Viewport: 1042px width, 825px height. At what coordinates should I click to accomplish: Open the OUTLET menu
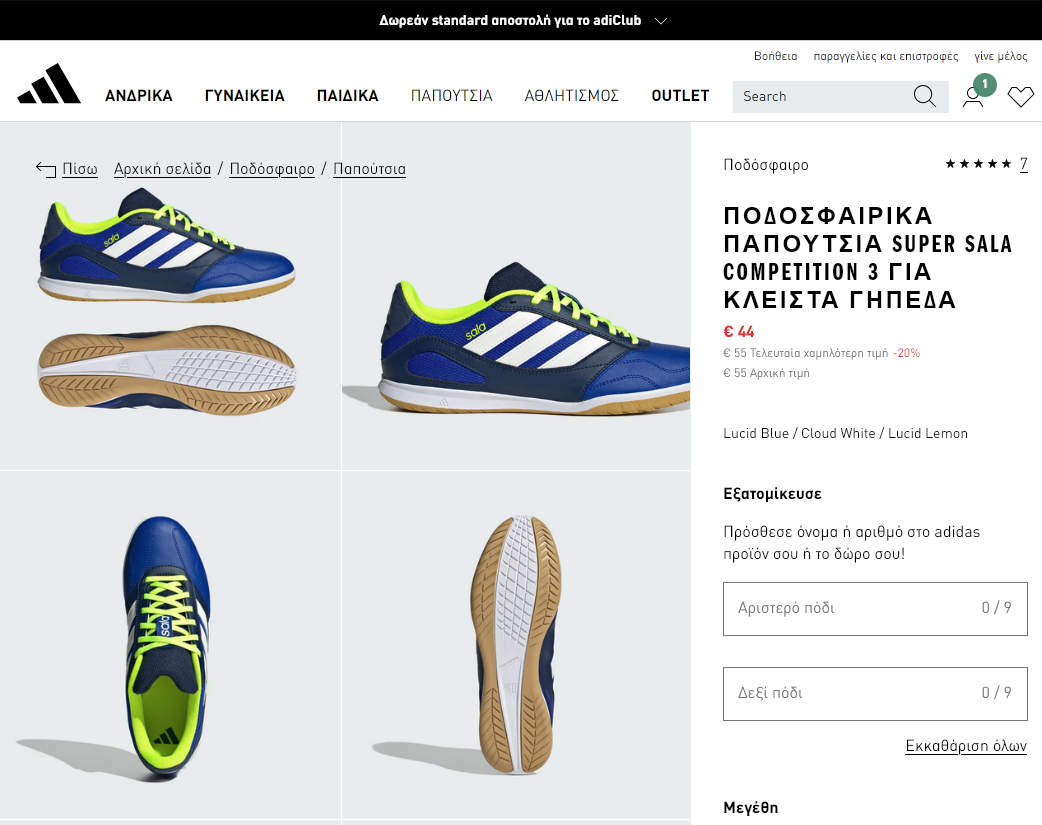coord(680,96)
